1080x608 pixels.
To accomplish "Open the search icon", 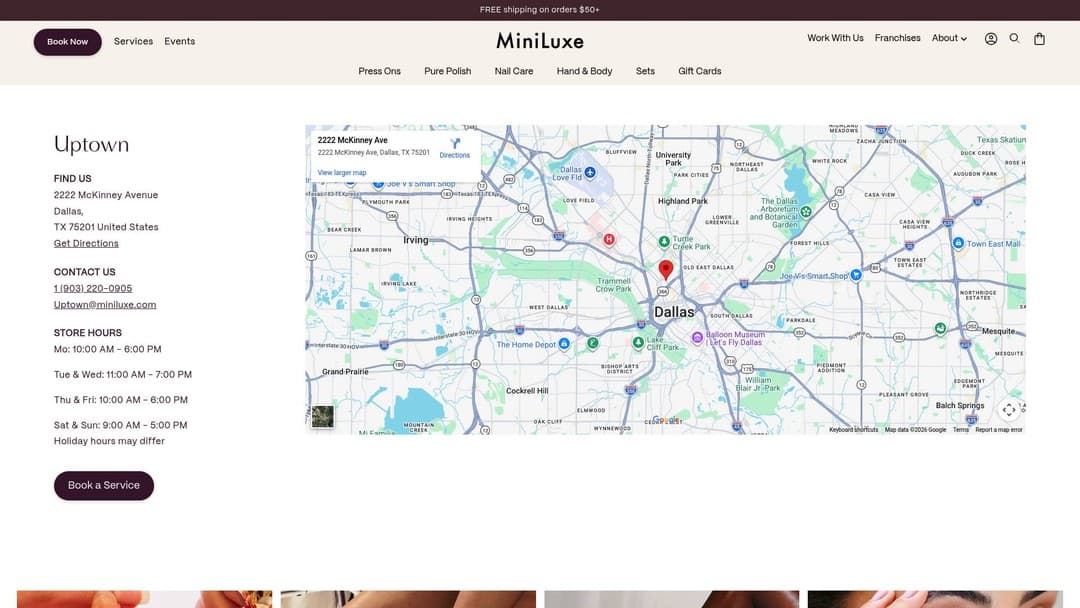I will tap(1014, 38).
